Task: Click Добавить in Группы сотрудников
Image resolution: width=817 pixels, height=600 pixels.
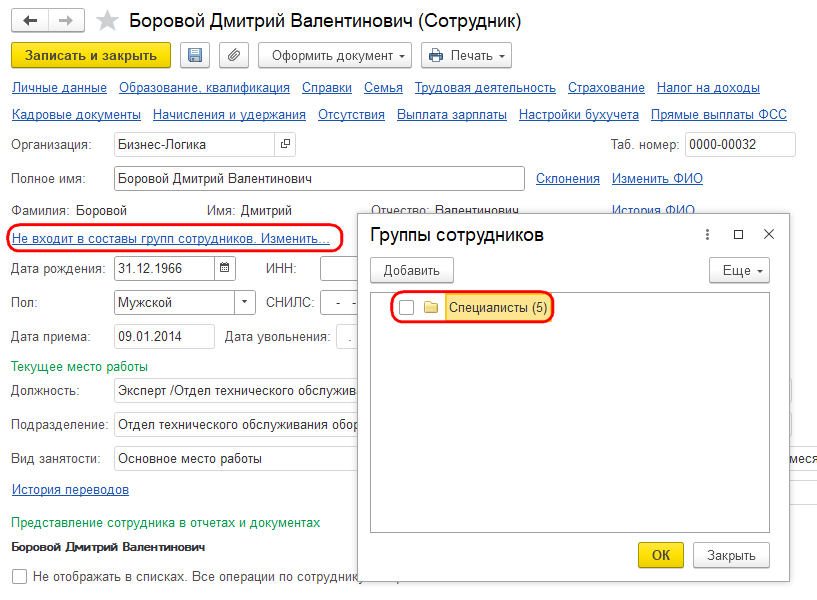Action: click(412, 270)
